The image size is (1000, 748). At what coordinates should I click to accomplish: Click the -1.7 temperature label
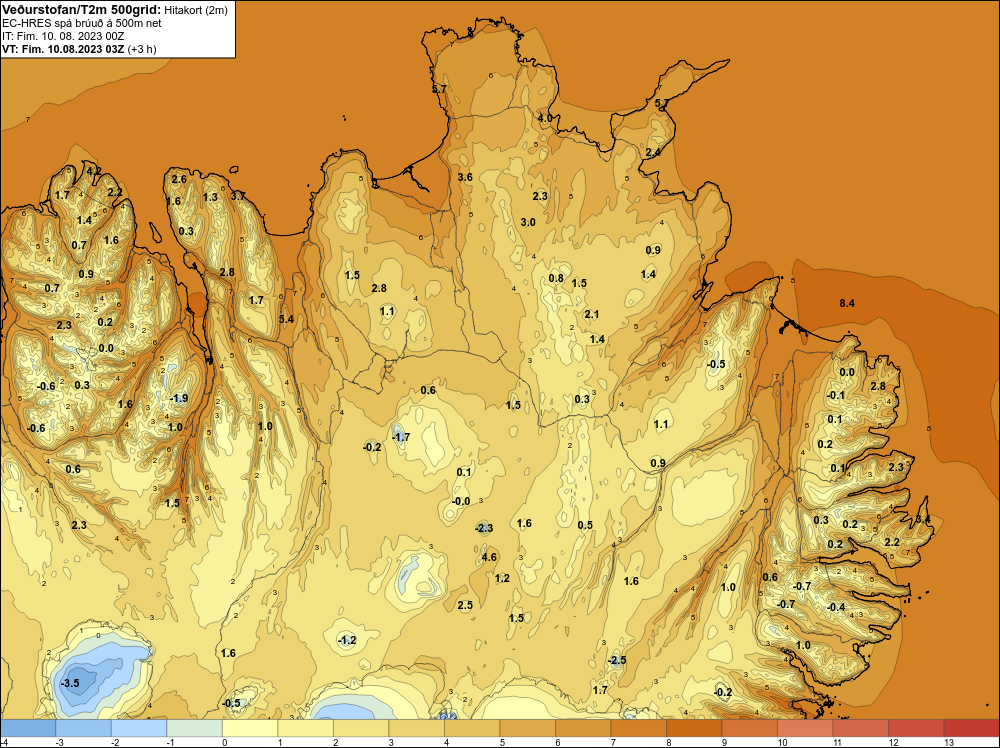pyautogui.click(x=401, y=437)
